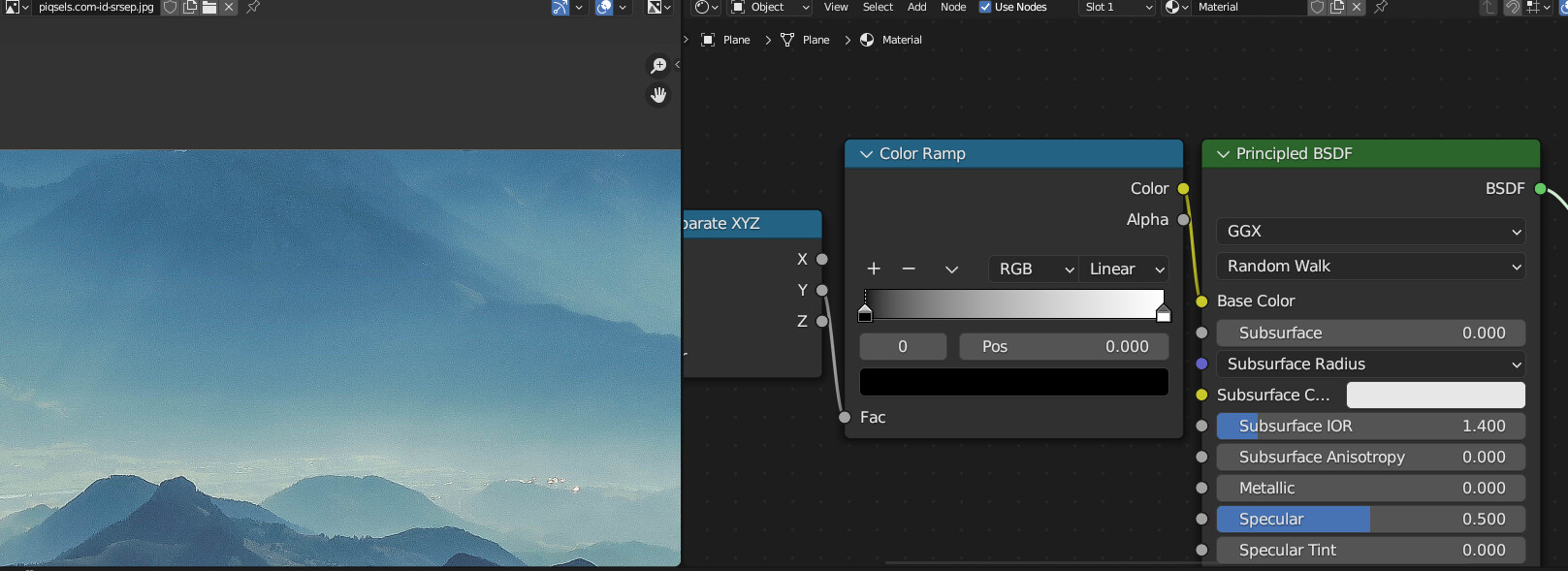Screen dimensions: 1568x571
Task: Click Separate XYZ X output socket
Action: (x=822, y=259)
